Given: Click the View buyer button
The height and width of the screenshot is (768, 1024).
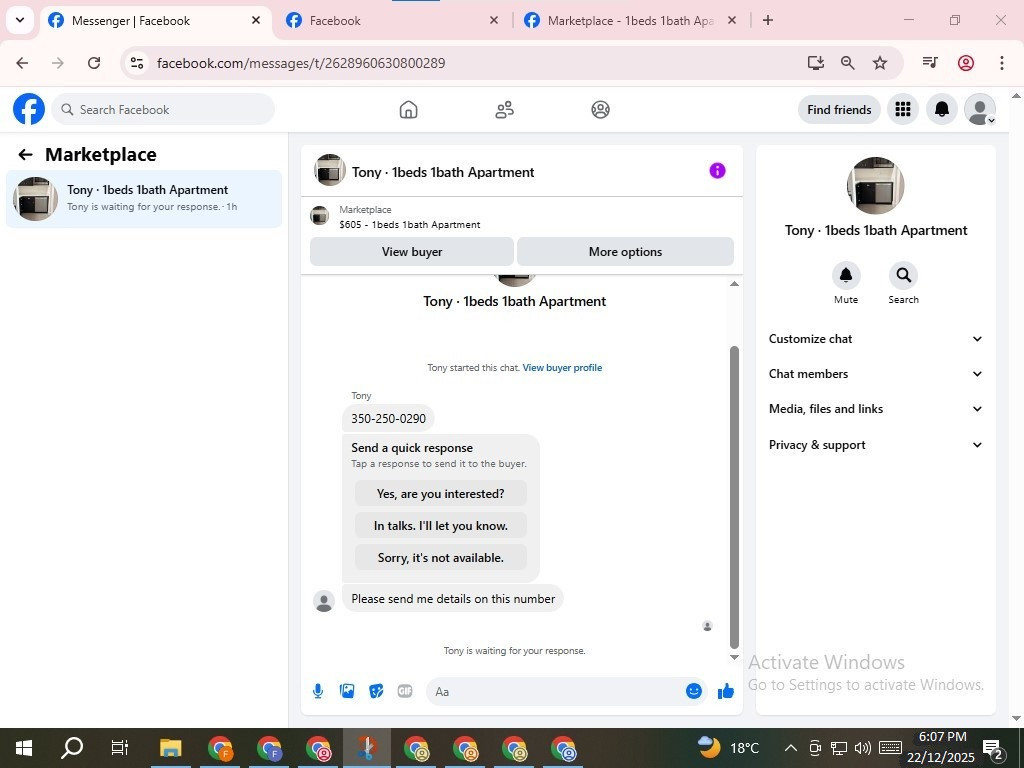Looking at the screenshot, I should click(412, 251).
